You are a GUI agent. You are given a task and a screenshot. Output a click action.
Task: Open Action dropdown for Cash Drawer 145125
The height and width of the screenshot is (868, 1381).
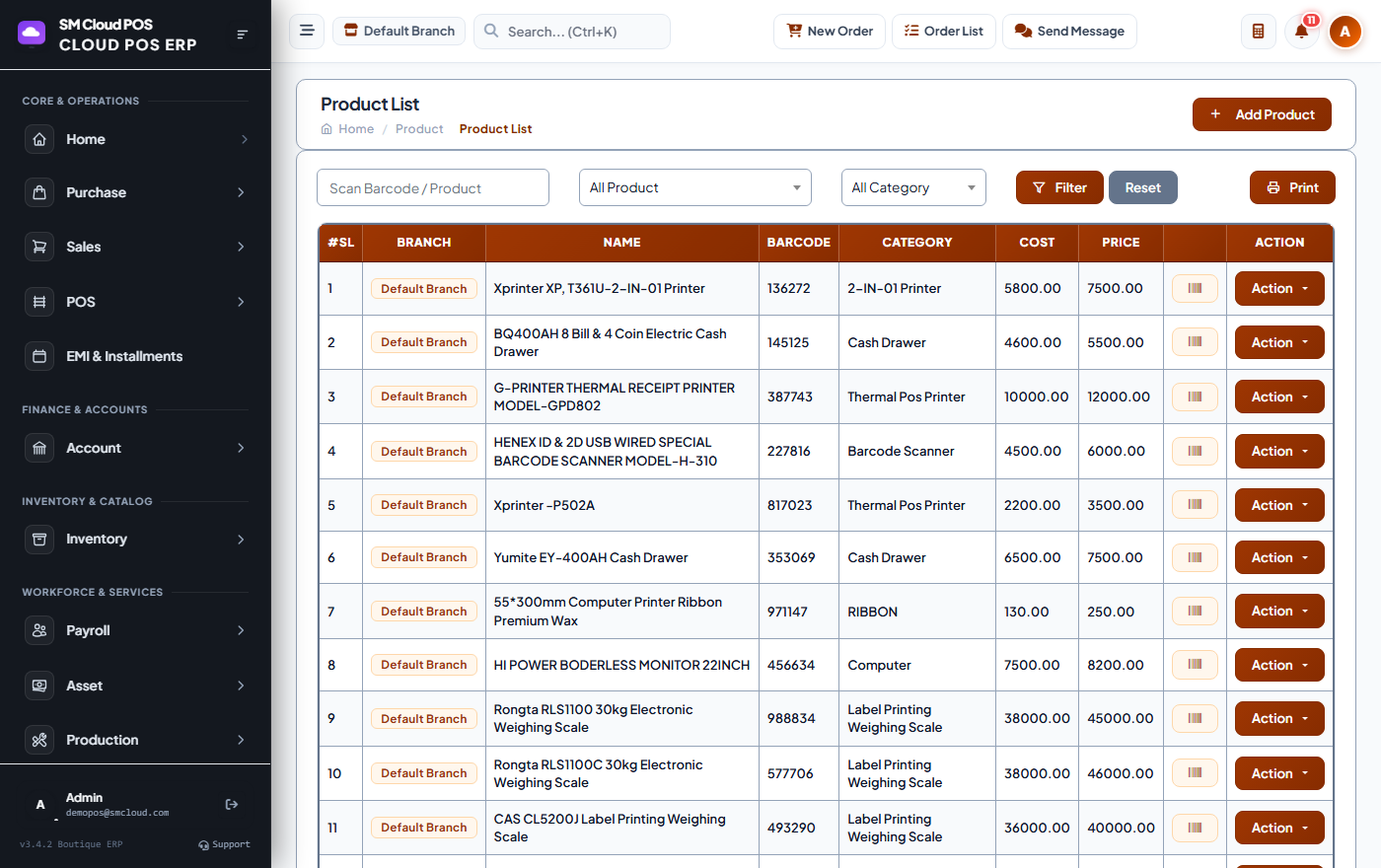[x=1279, y=342]
